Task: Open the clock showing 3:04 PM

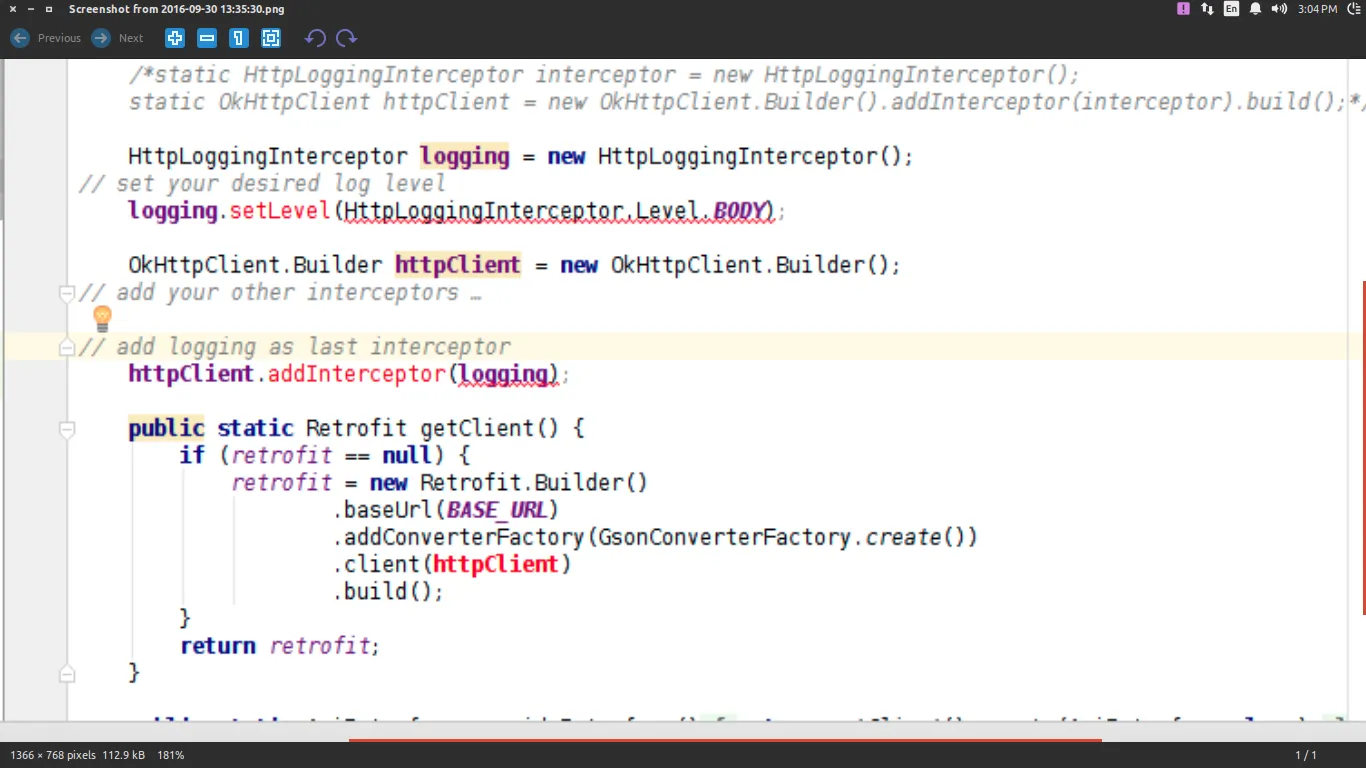Action: [x=1317, y=9]
